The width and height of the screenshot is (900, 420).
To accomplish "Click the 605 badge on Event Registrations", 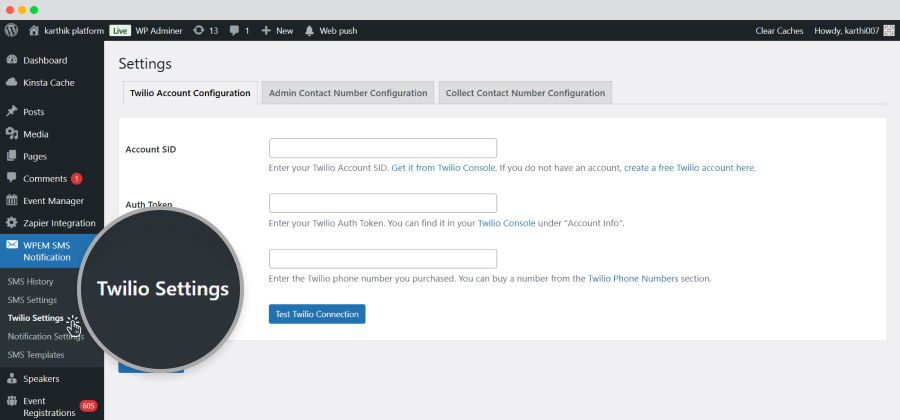I will point(88,406).
